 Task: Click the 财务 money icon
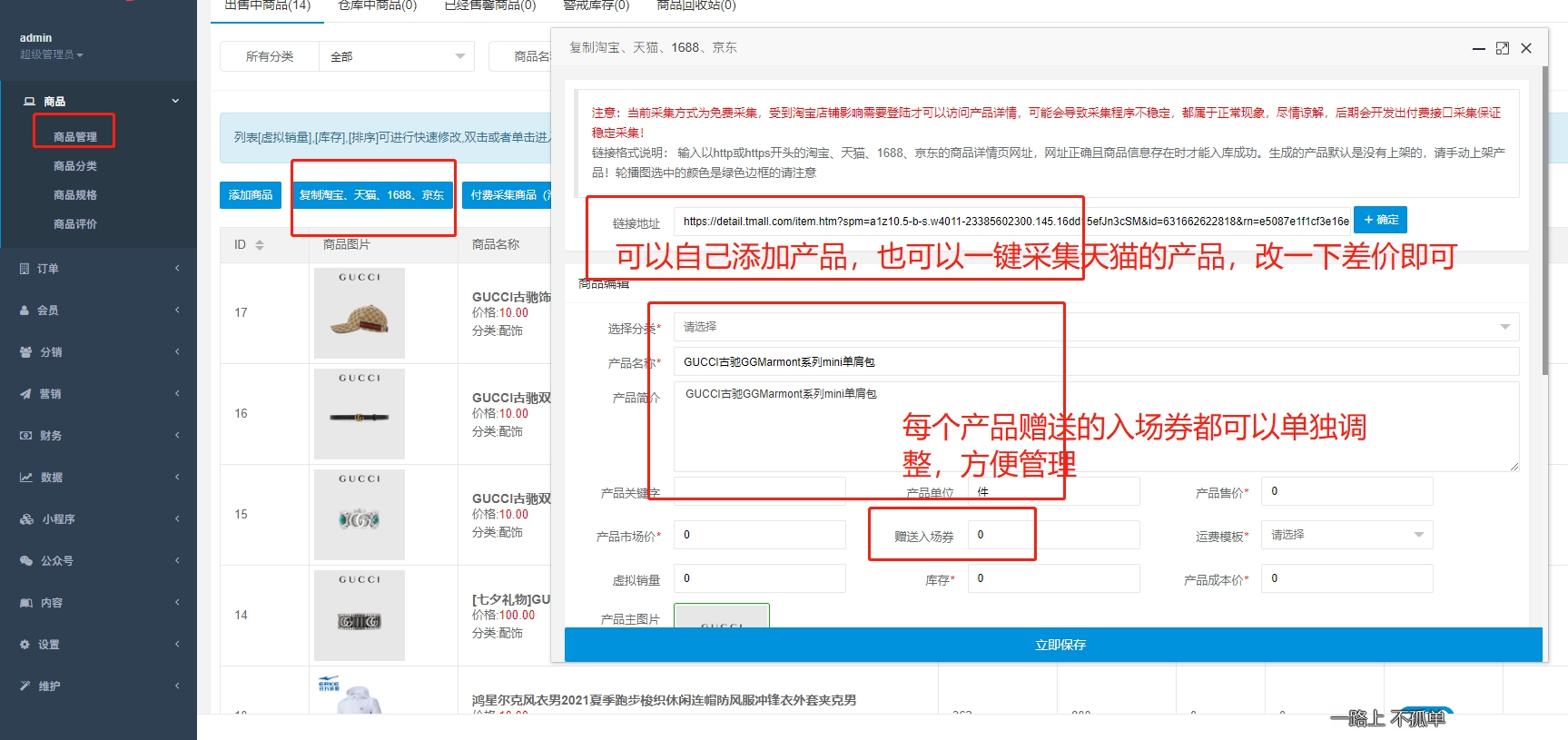tap(25, 436)
